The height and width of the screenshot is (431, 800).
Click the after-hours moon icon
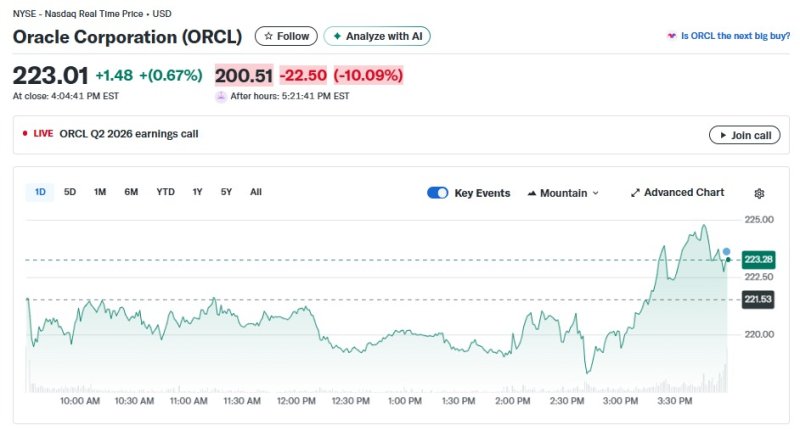[220, 96]
